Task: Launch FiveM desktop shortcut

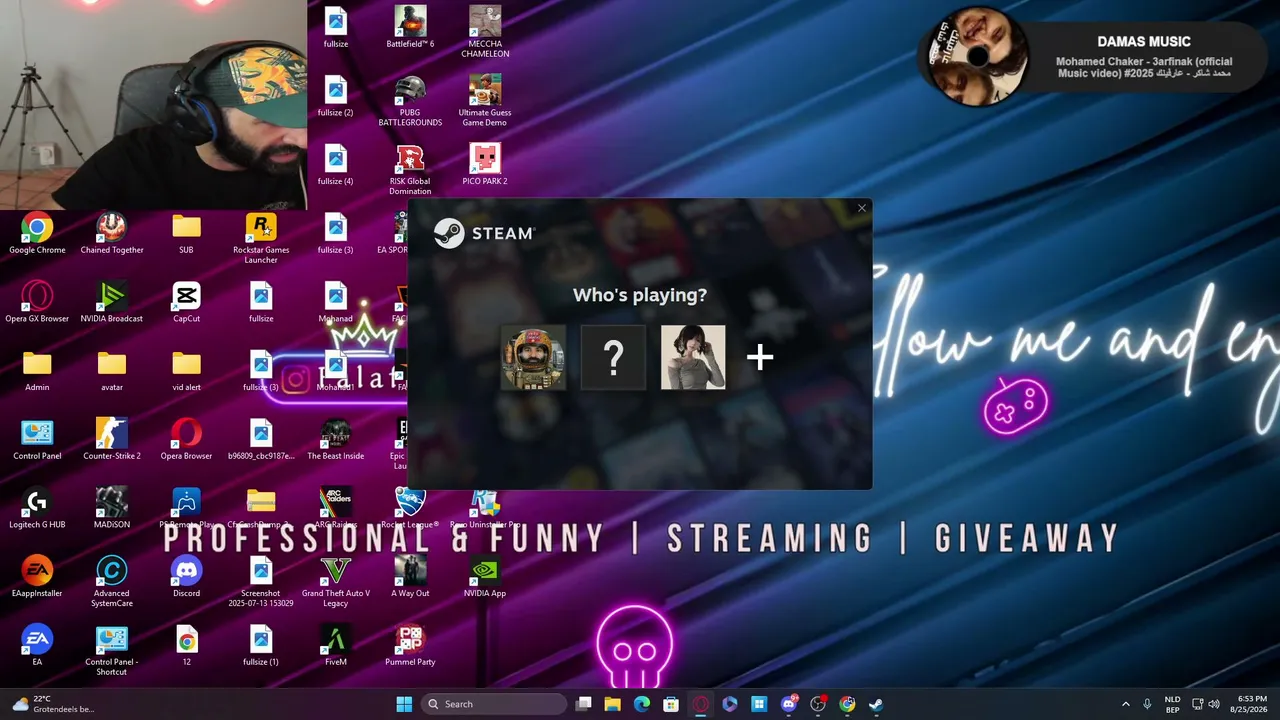Action: (336, 646)
